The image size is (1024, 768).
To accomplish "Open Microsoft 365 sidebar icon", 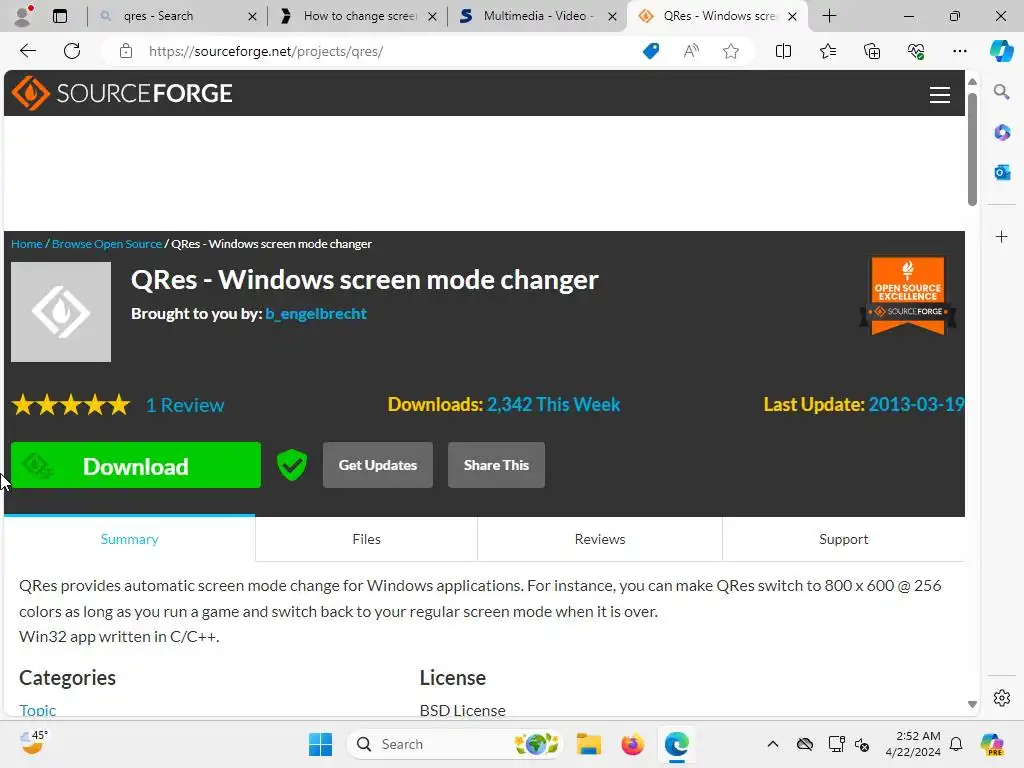I will coord(1002,133).
